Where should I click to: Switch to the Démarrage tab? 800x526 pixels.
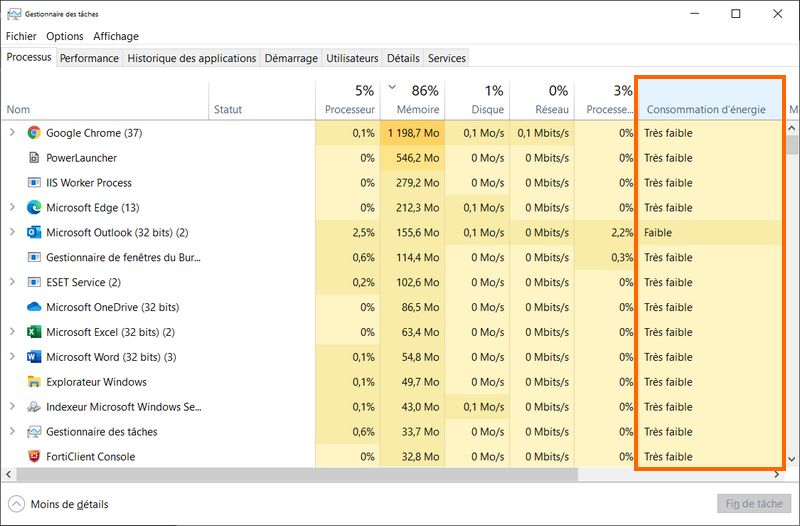(291, 58)
